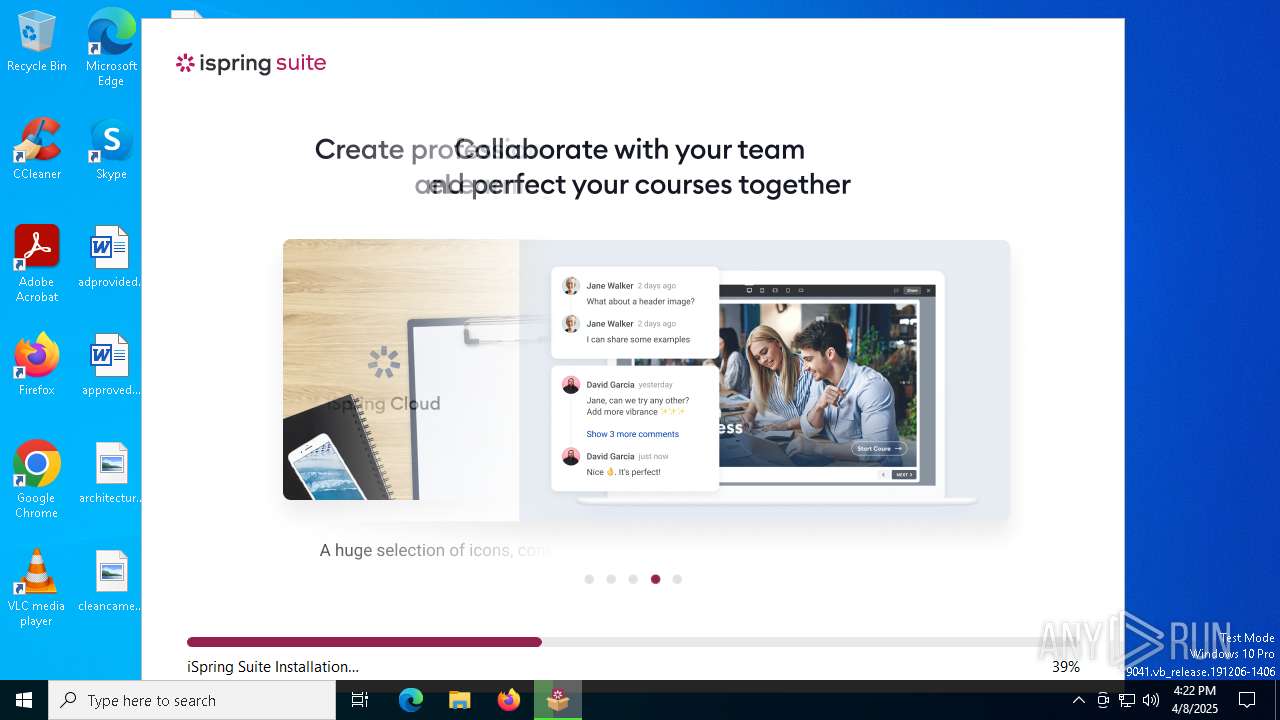Screen dimensions: 1280x720
Task: Open the Windows Start menu
Action: click(24, 700)
